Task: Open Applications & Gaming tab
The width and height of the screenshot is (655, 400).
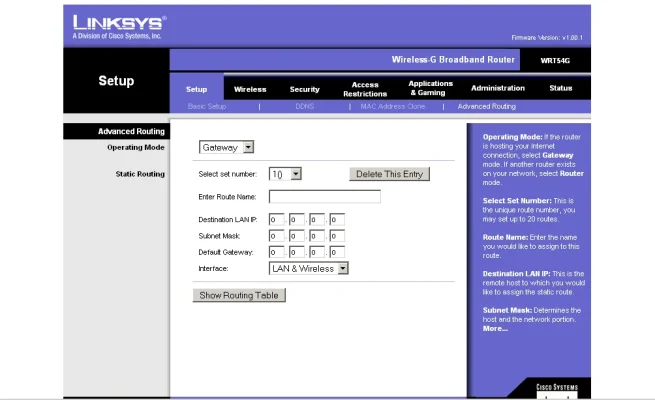Action: [x=430, y=89]
